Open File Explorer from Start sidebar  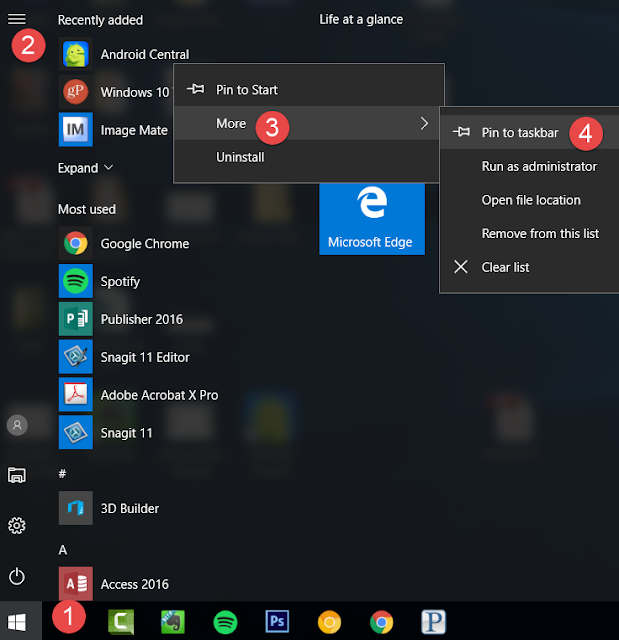coord(17,475)
